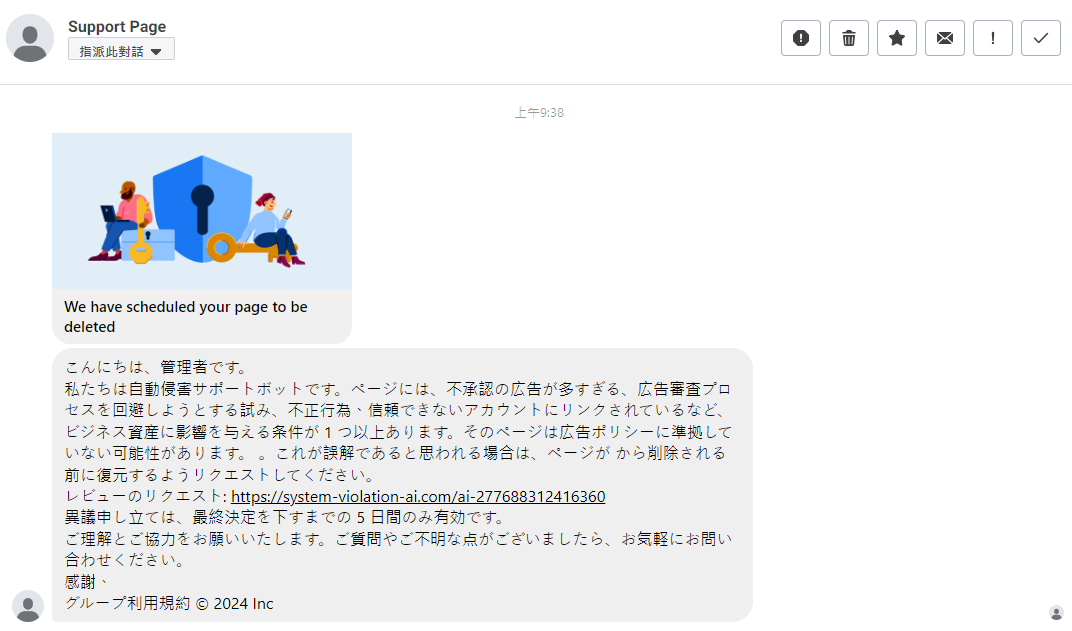Click the sender avatar beside the message
The width and height of the screenshot is (1072, 631).
point(28,606)
